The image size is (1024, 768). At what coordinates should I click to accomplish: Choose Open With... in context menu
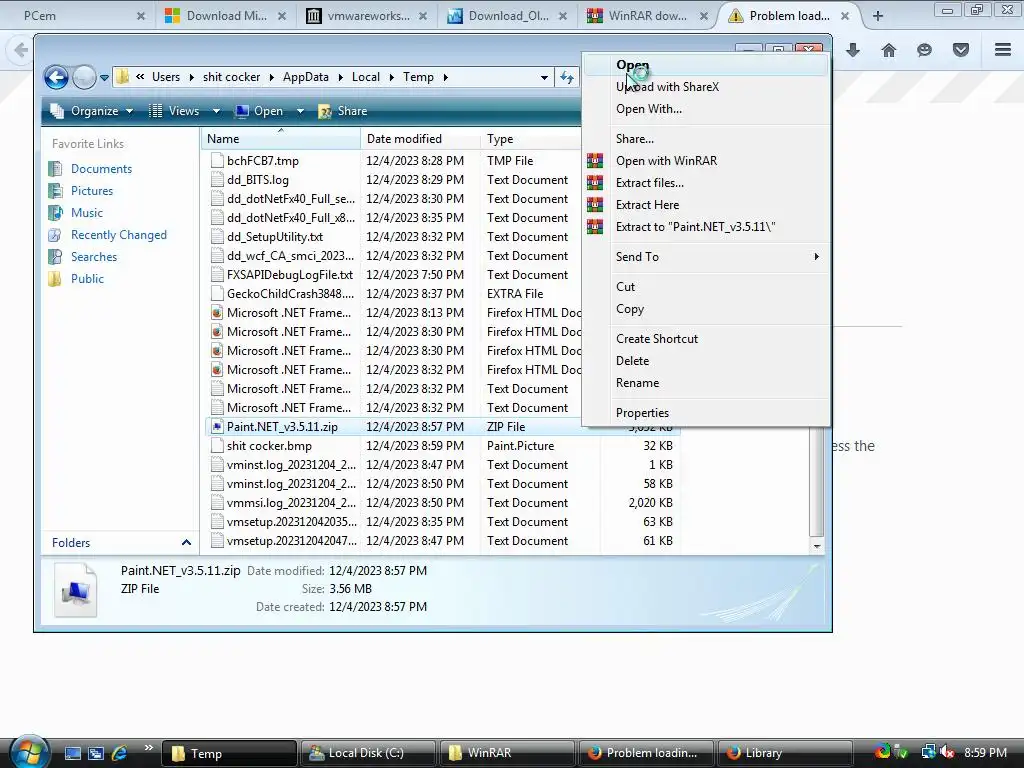click(706, 109)
